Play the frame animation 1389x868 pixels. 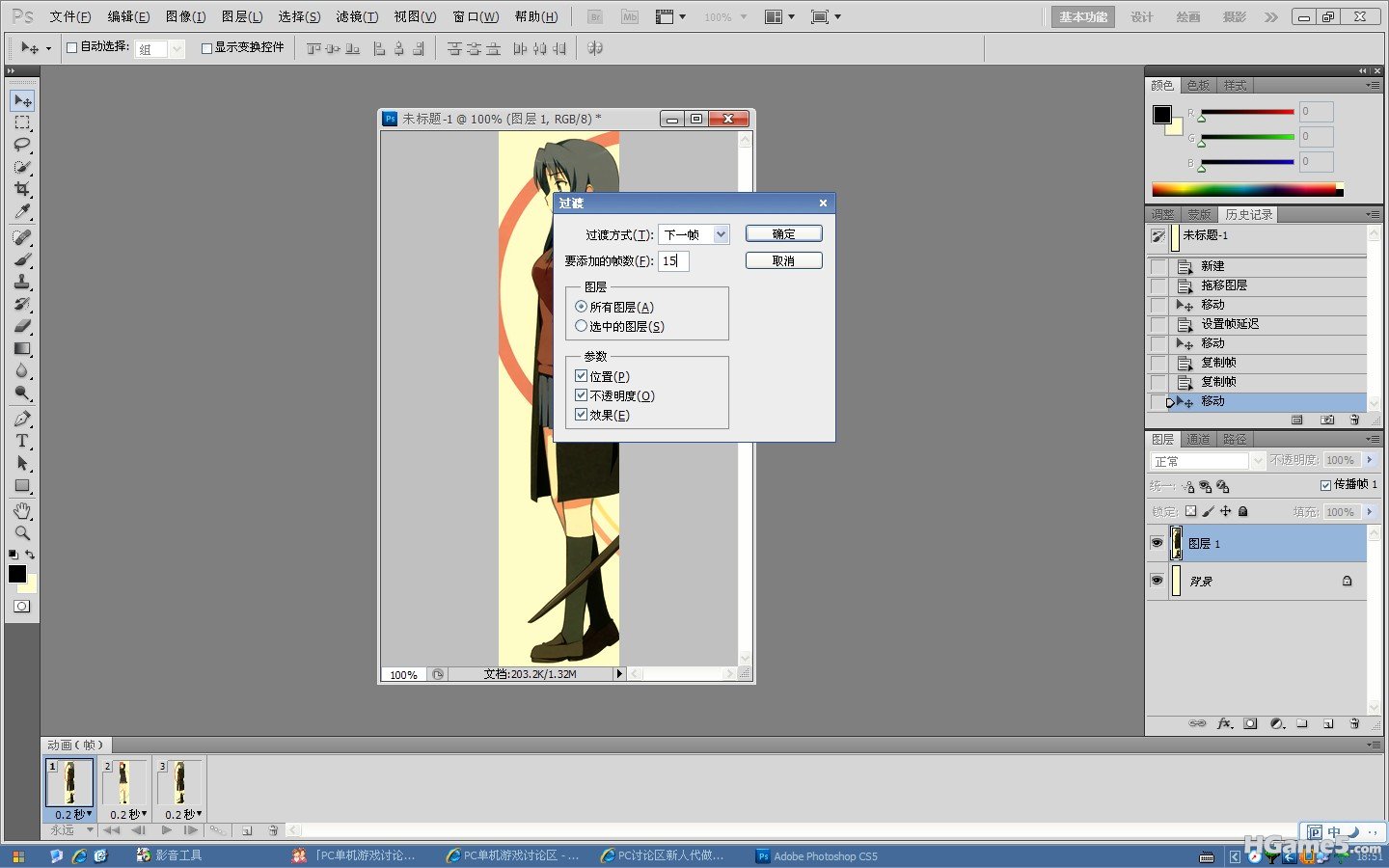pos(167,830)
